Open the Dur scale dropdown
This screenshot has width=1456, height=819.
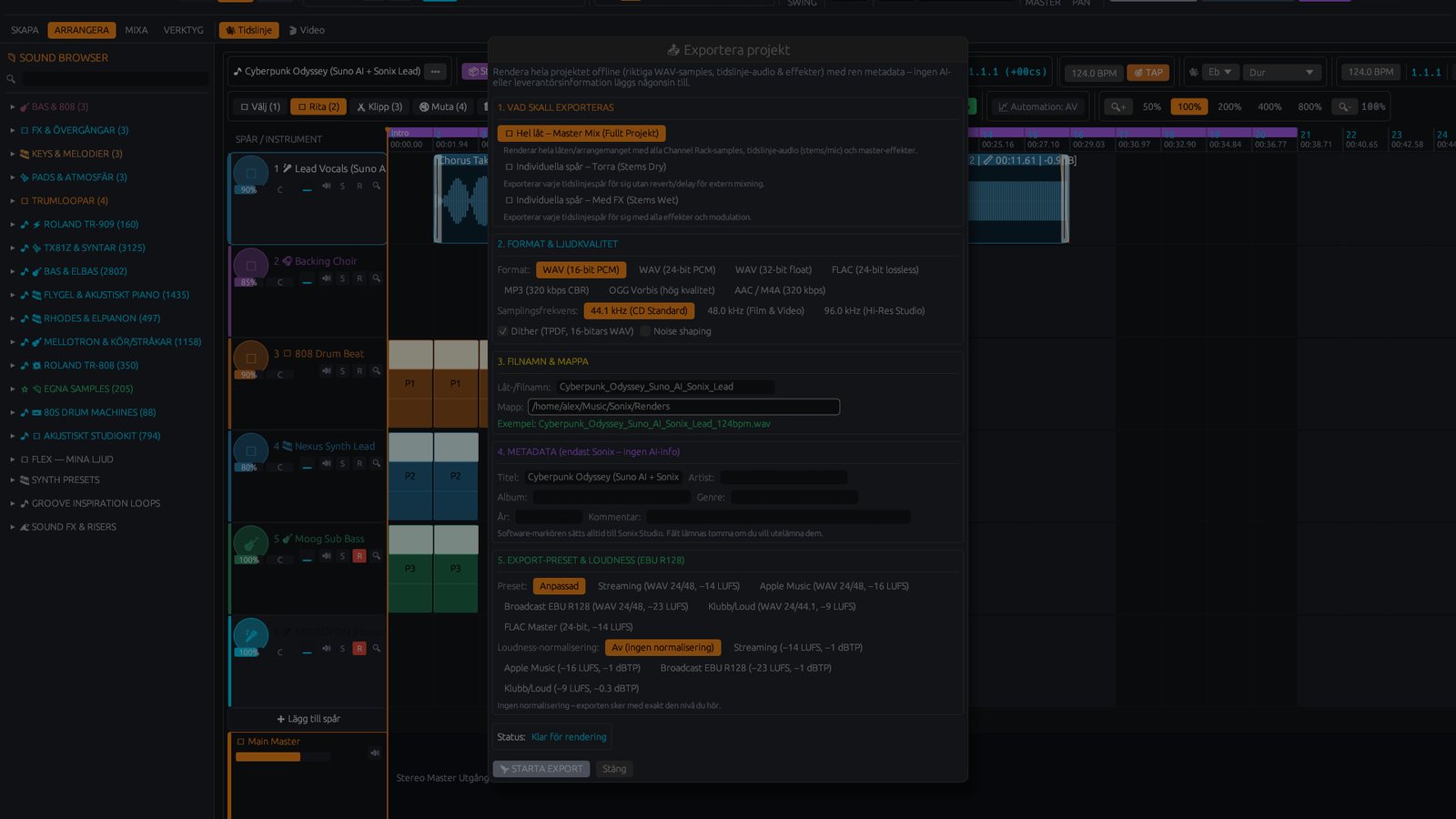pyautogui.click(x=1281, y=72)
